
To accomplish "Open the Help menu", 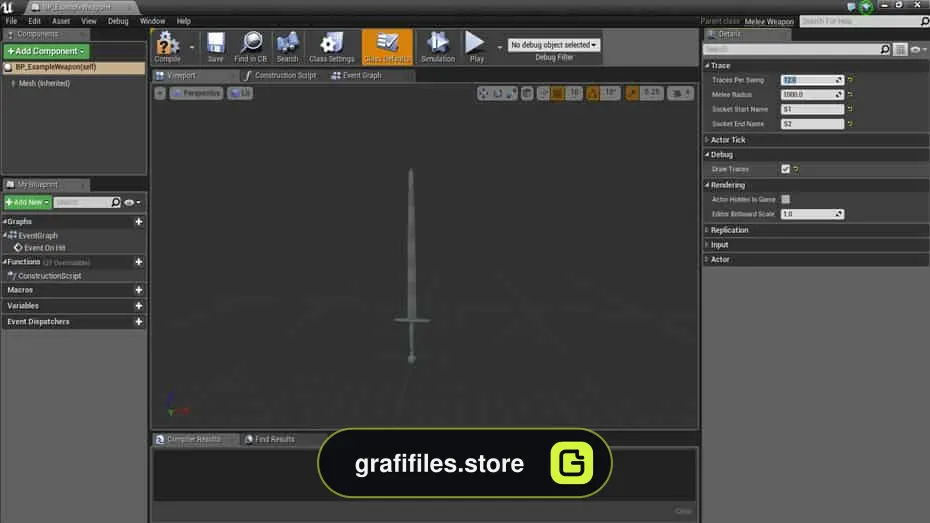I will tap(183, 21).
